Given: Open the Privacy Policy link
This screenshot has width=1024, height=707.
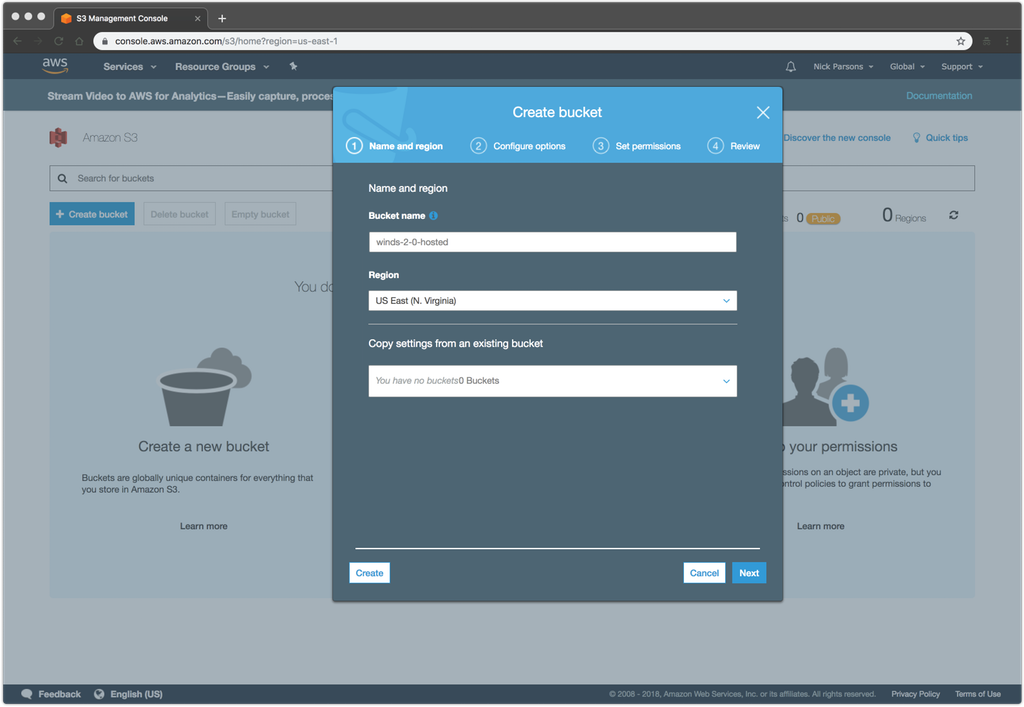Looking at the screenshot, I should pyautogui.click(x=915, y=694).
